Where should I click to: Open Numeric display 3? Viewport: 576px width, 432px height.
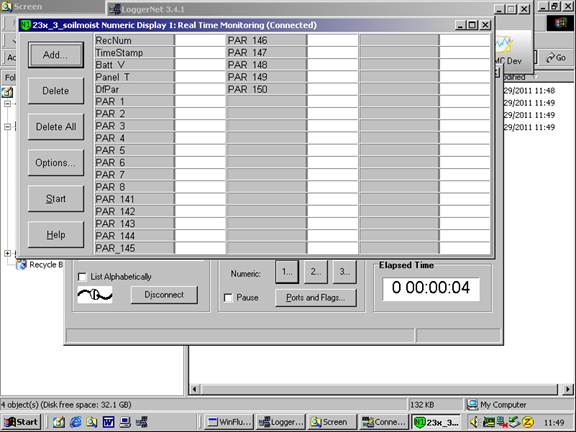coord(344,272)
